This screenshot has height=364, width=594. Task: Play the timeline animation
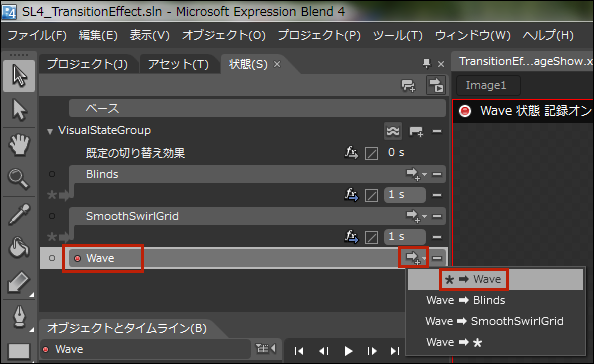(x=348, y=351)
